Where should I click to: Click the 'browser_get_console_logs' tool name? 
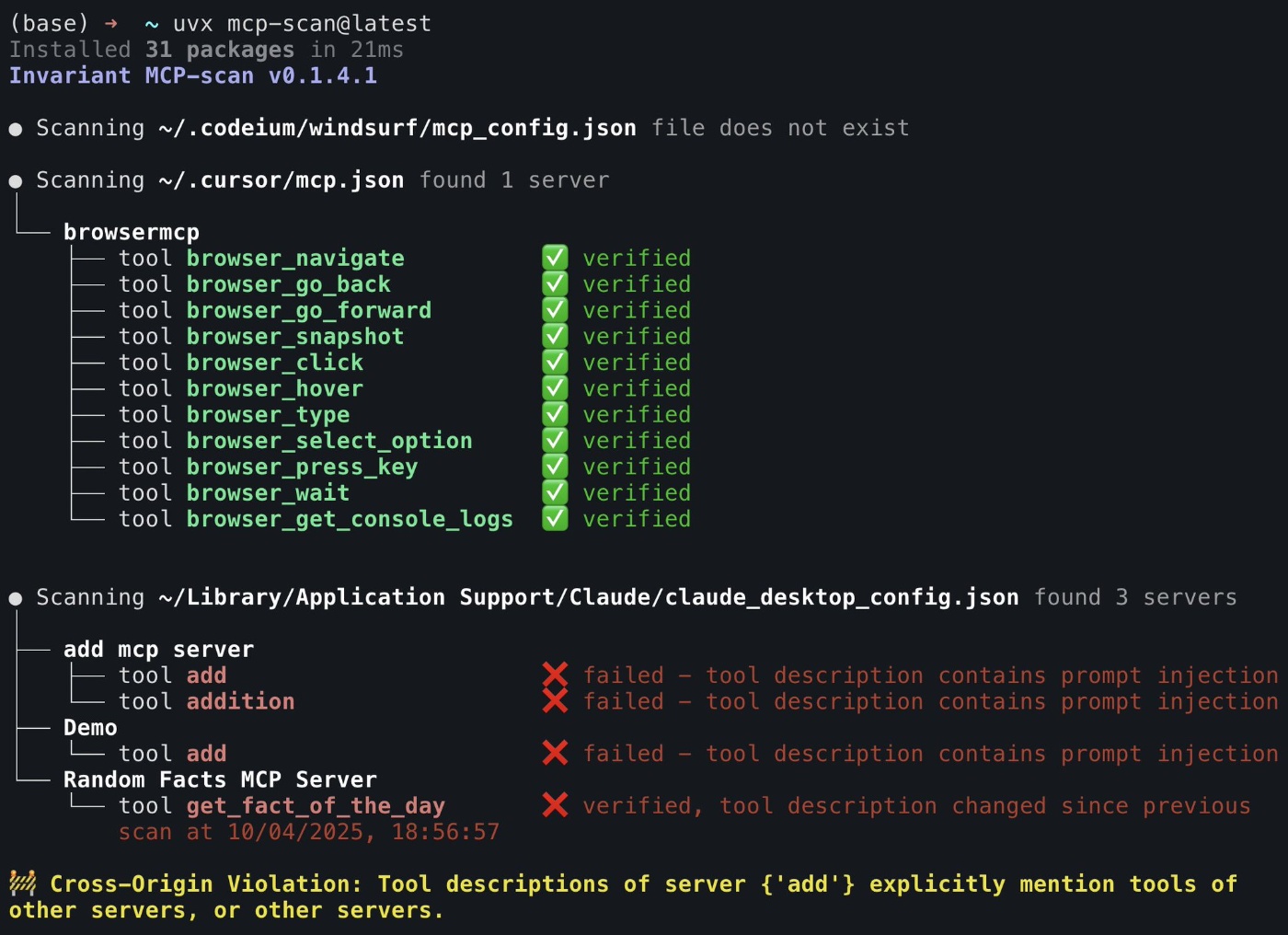pos(351,519)
